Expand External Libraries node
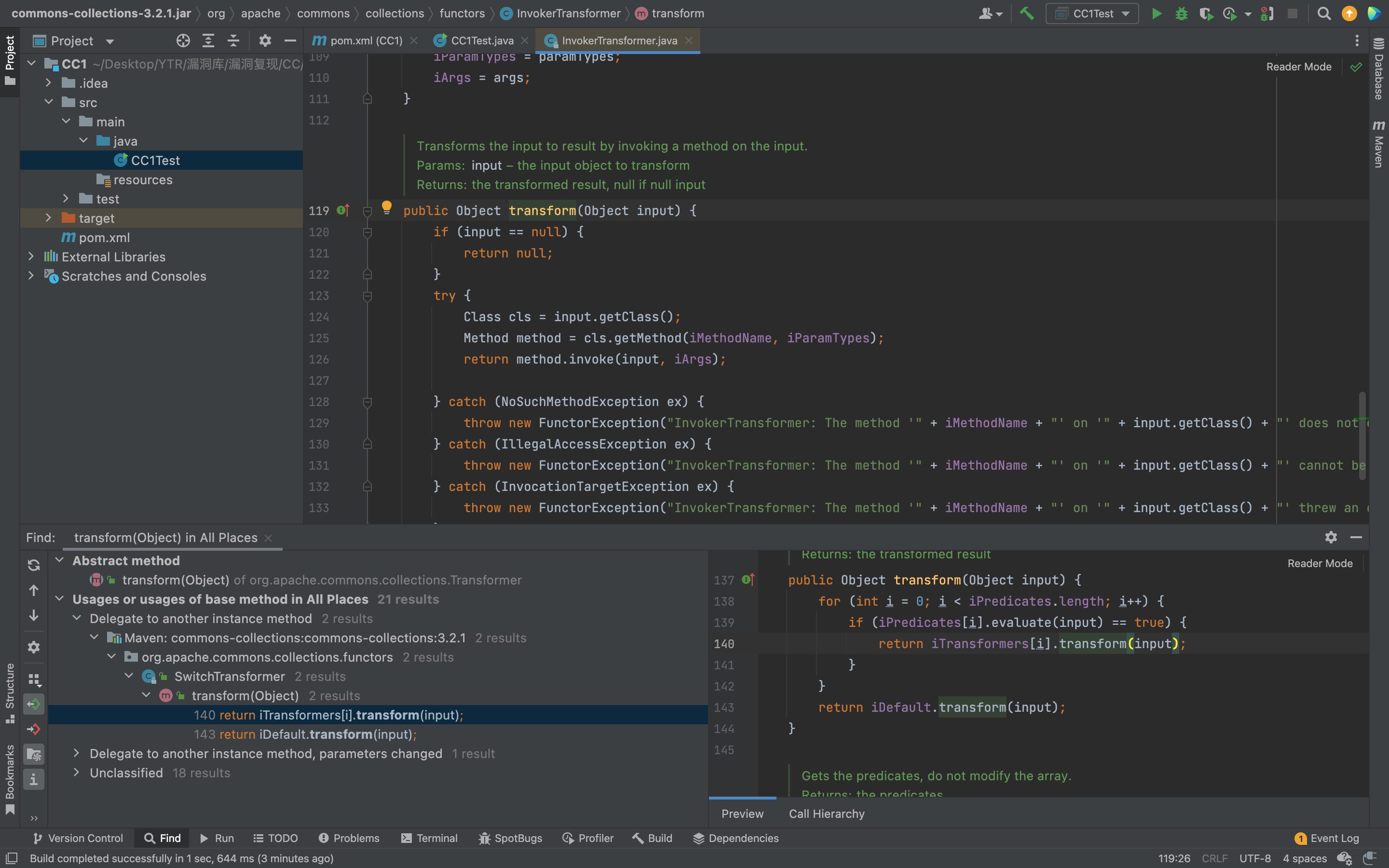The height and width of the screenshot is (868, 1389). [31, 257]
